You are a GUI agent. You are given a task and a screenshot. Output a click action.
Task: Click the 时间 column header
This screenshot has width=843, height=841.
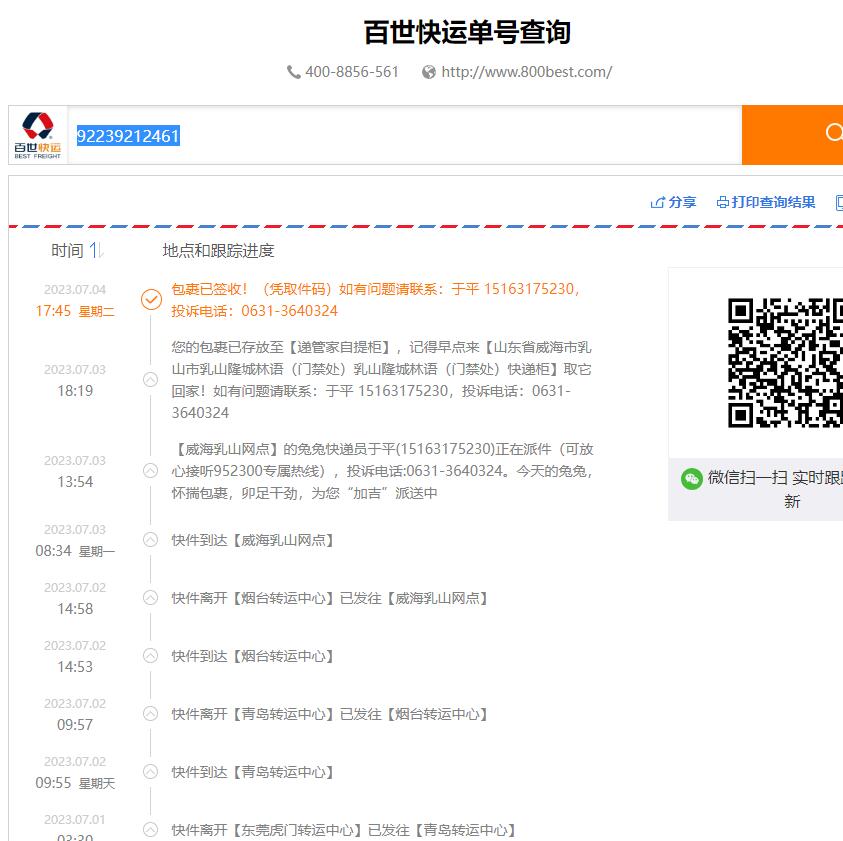pyautogui.click(x=67, y=251)
